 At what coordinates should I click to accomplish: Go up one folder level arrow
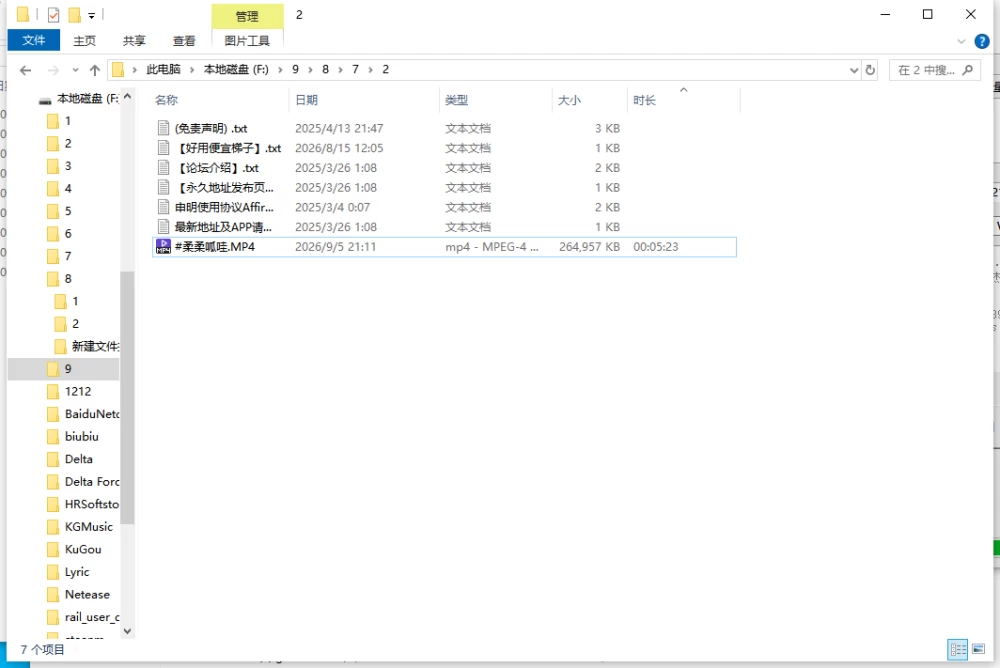coord(95,70)
